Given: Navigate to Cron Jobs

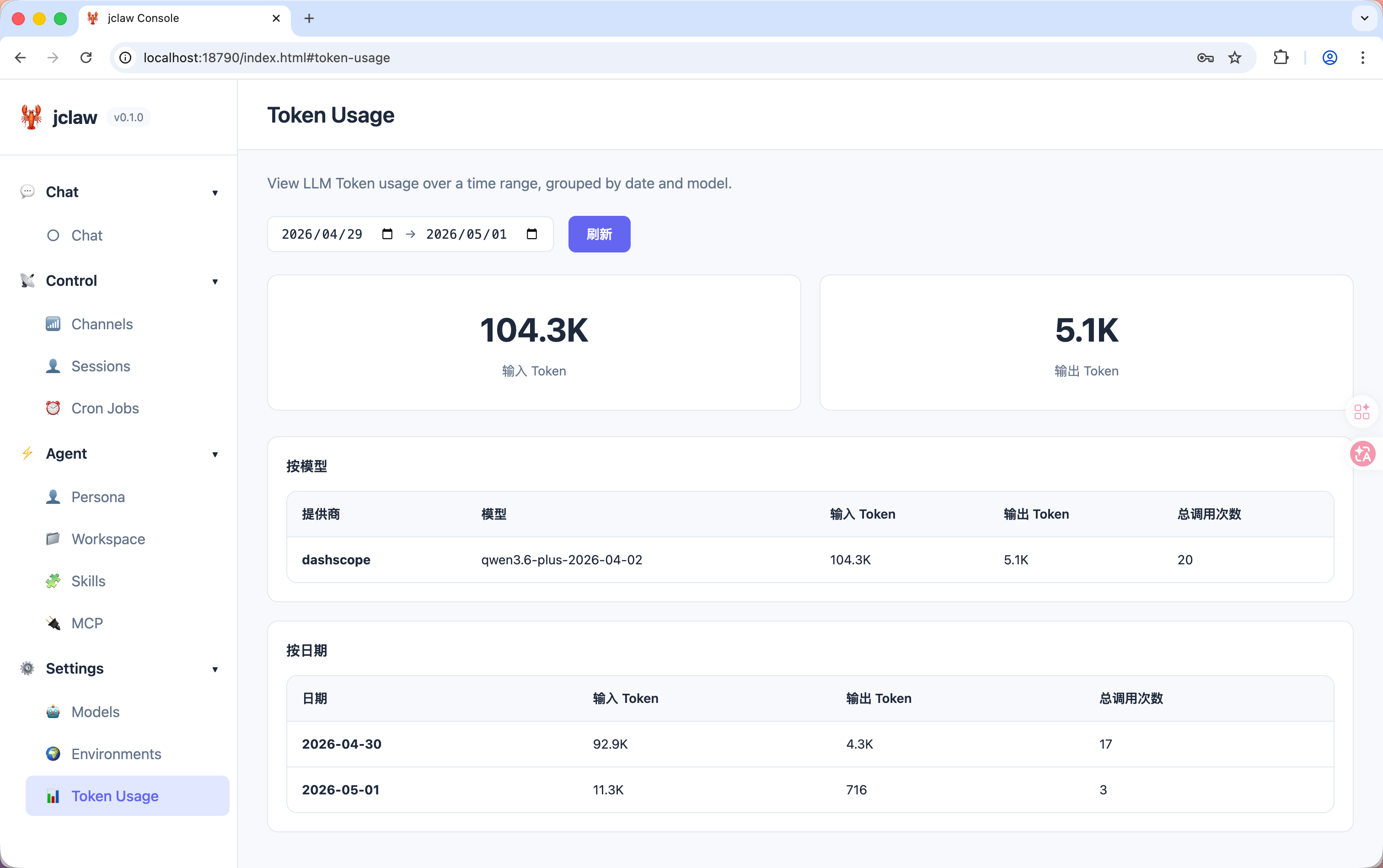Looking at the screenshot, I should tap(128, 408).
